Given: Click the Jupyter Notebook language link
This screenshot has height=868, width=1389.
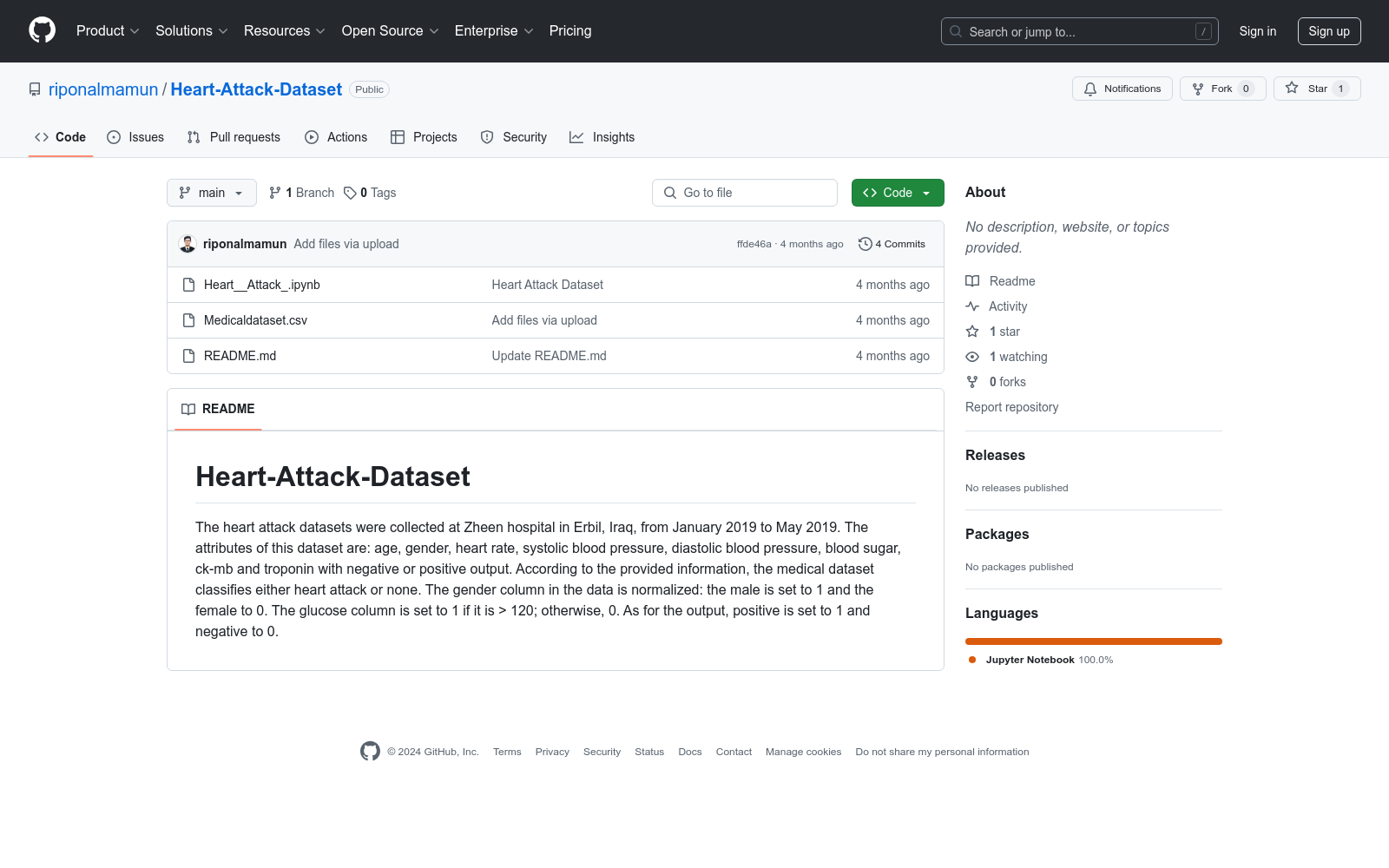Looking at the screenshot, I should 1041,660.
